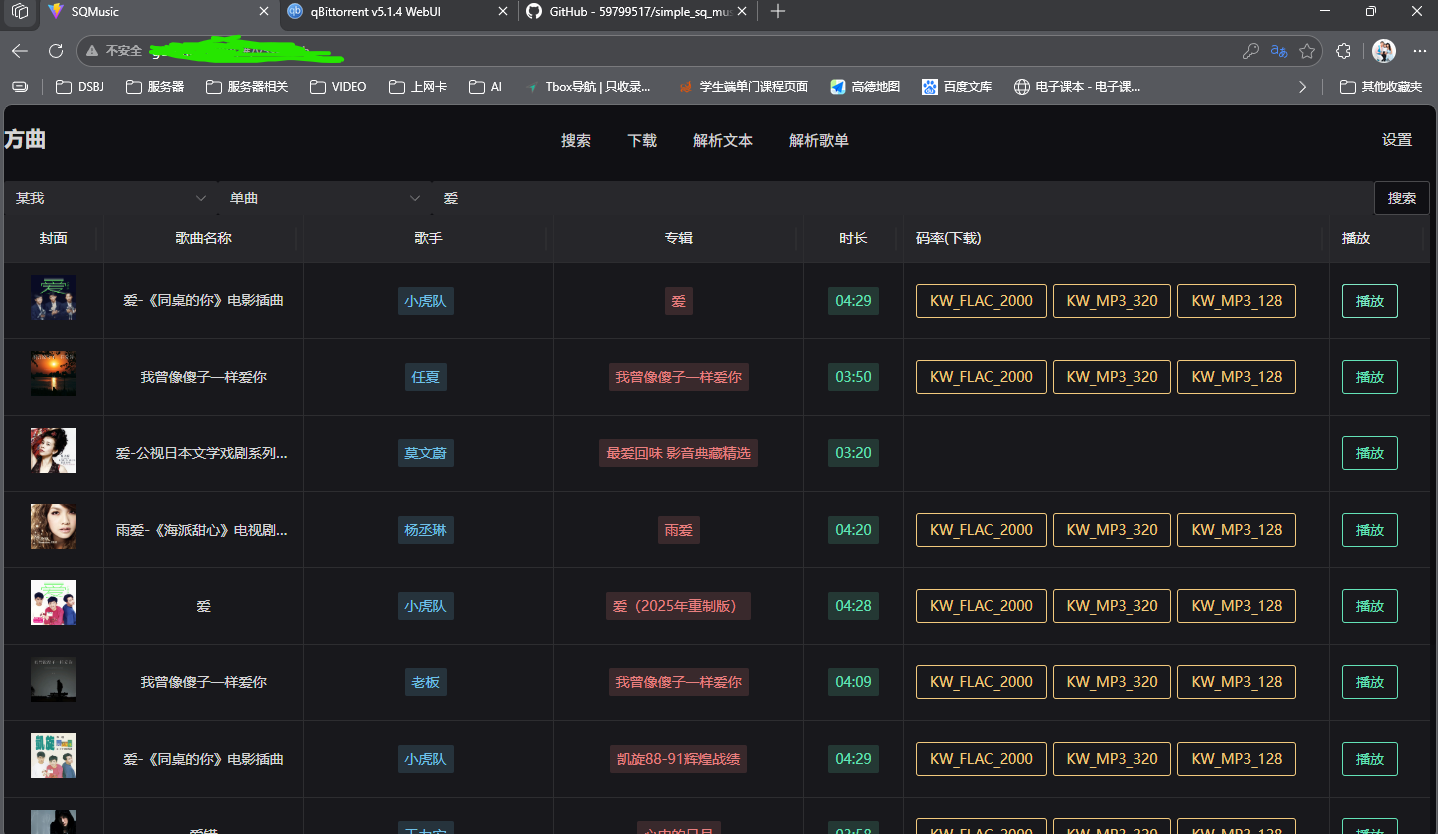The height and width of the screenshot is (834, 1438).
Task: Click the favorites star in the address bar
Action: click(x=1307, y=50)
